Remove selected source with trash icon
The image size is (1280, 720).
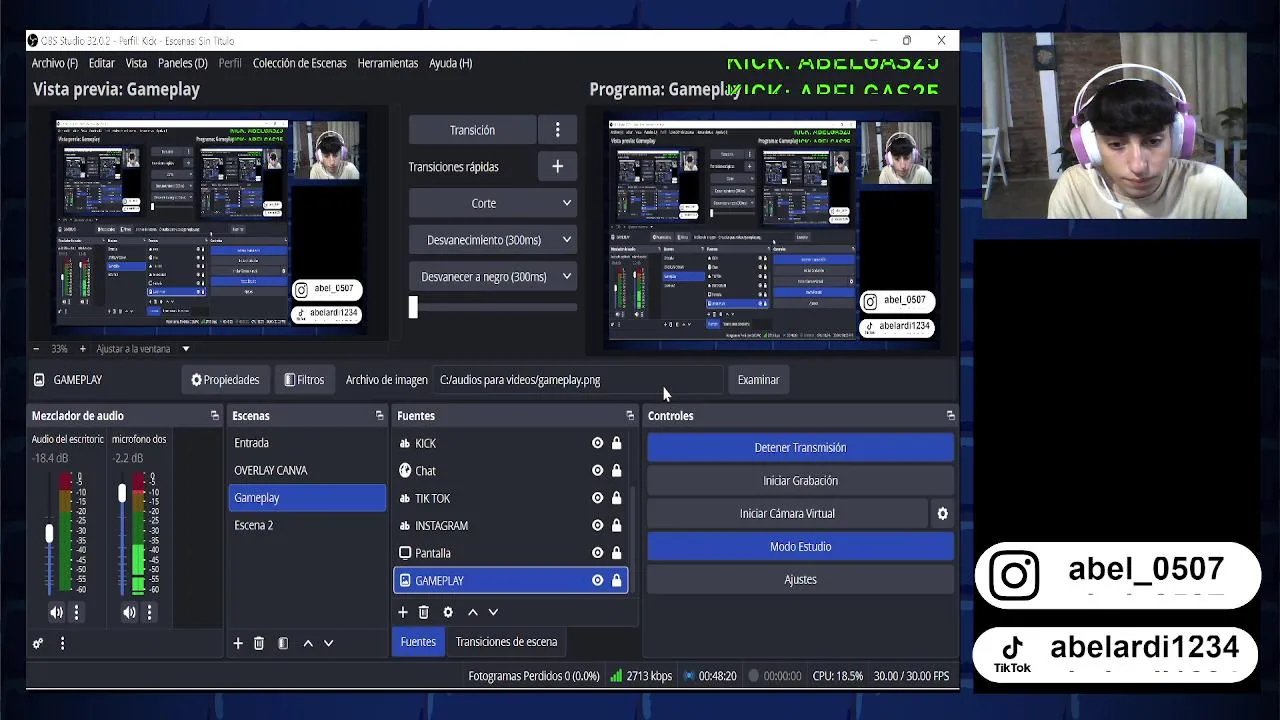(424, 612)
